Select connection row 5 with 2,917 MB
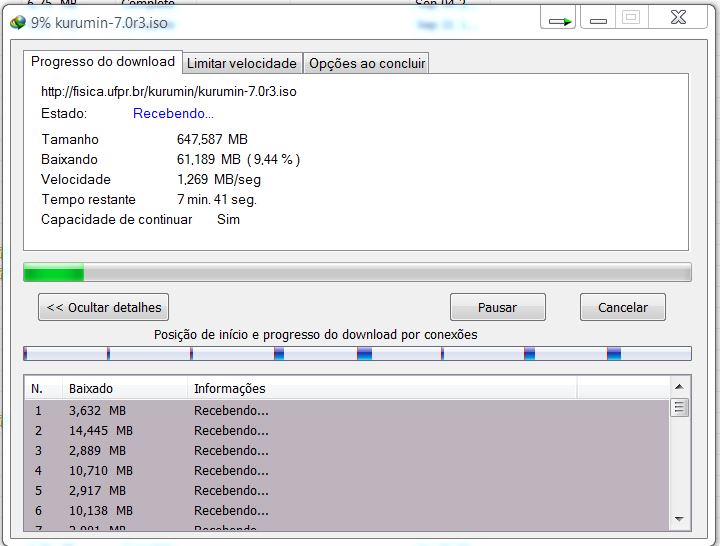The height and width of the screenshot is (546, 720). point(347,490)
